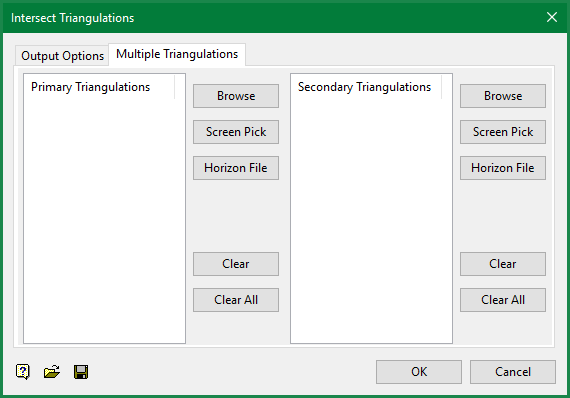570x398 pixels.
Task: Switch to the Output Options tab
Action: point(62,56)
